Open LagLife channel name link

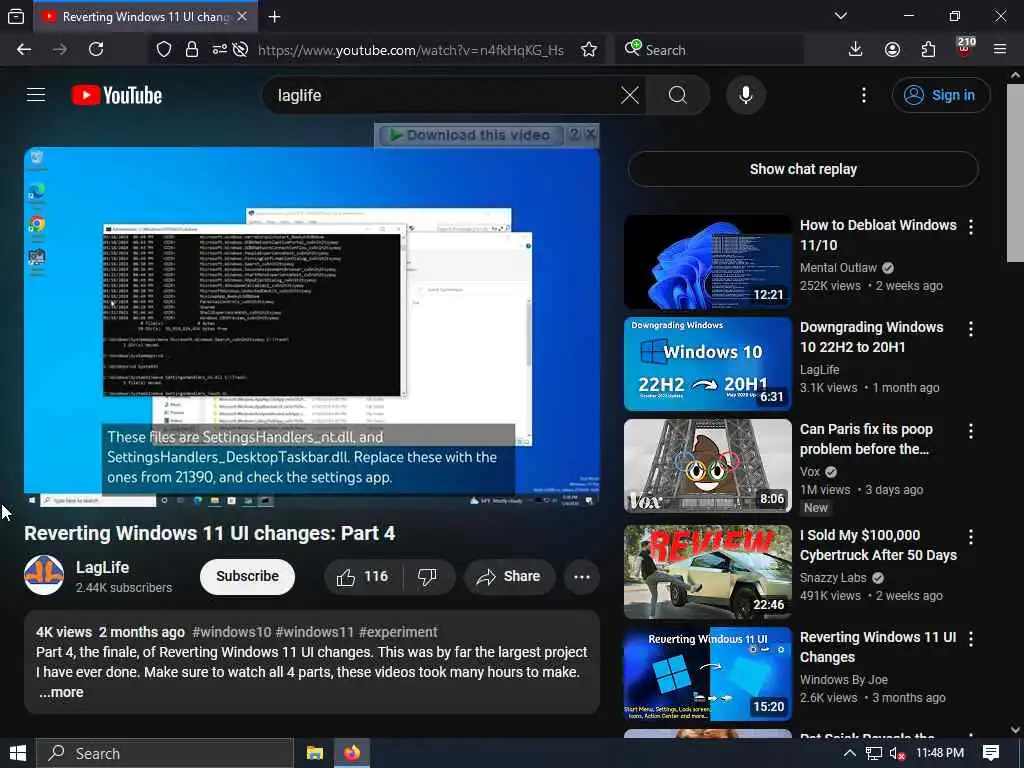[103, 568]
